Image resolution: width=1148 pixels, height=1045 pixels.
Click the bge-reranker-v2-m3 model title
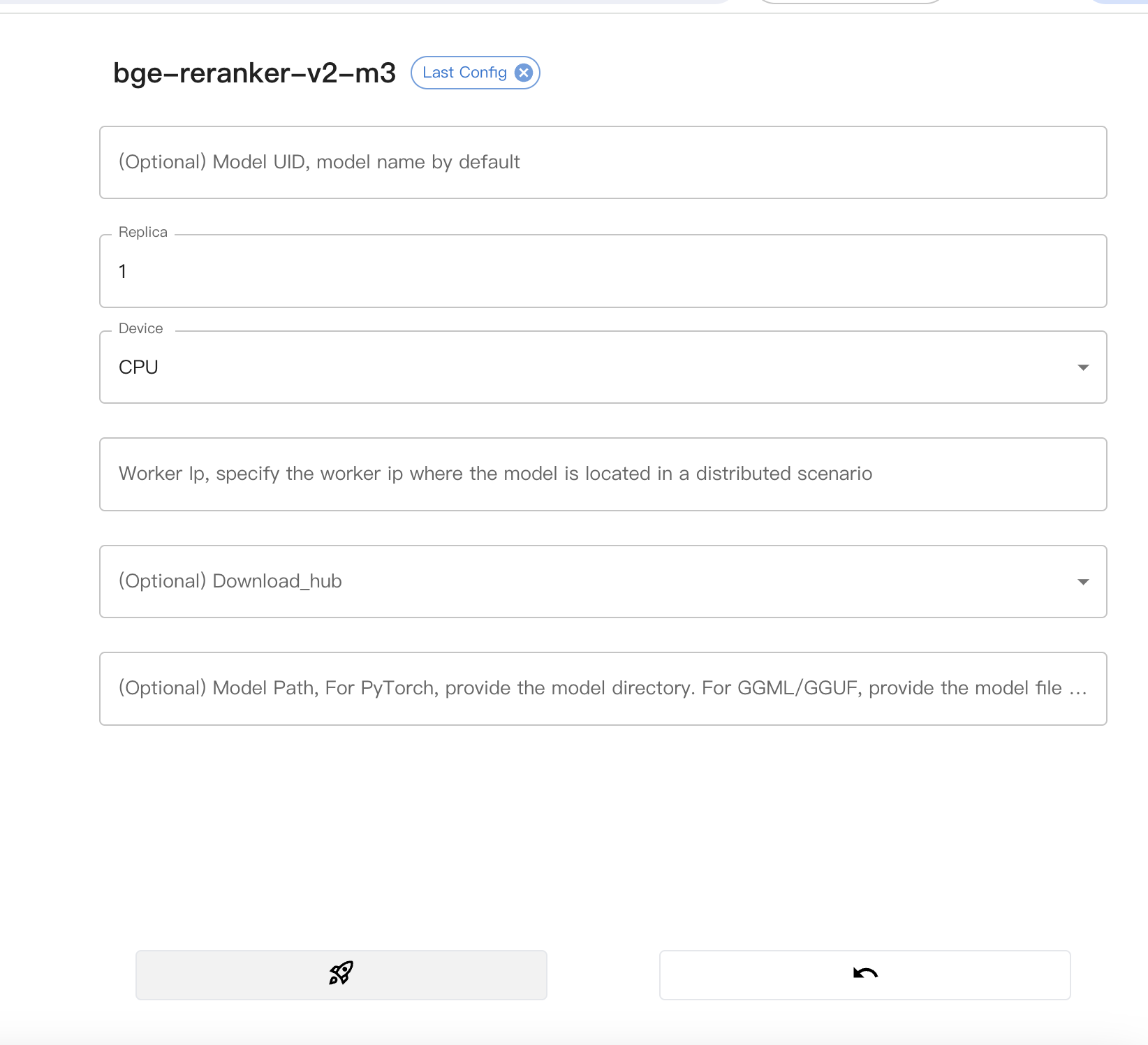[254, 73]
